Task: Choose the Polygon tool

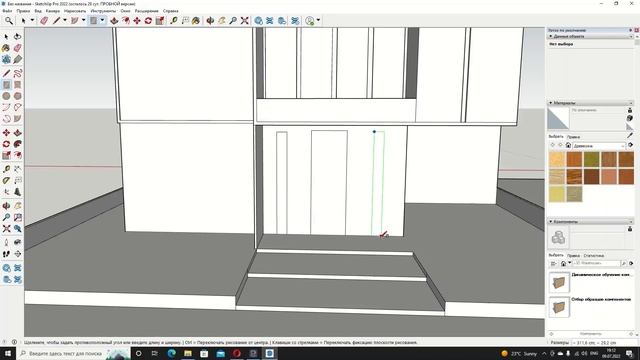Action: coord(18,96)
